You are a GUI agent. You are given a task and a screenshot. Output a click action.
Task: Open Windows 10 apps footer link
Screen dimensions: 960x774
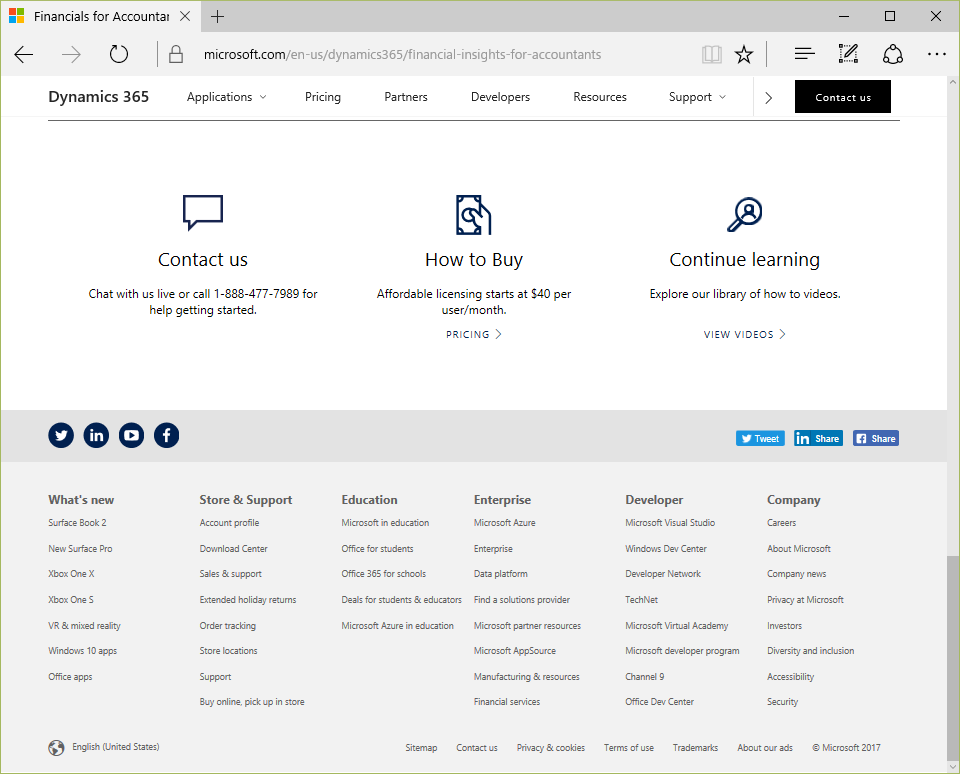pos(83,651)
